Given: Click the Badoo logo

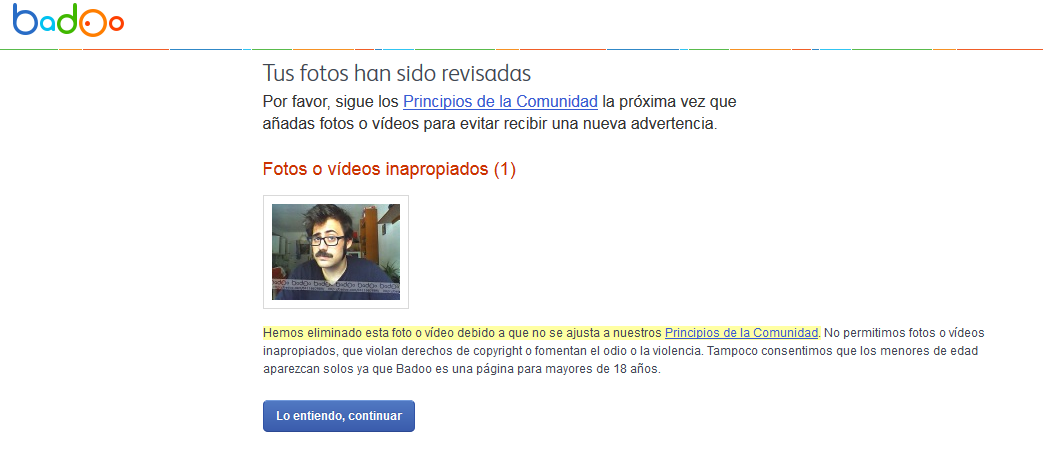Looking at the screenshot, I should point(69,21).
